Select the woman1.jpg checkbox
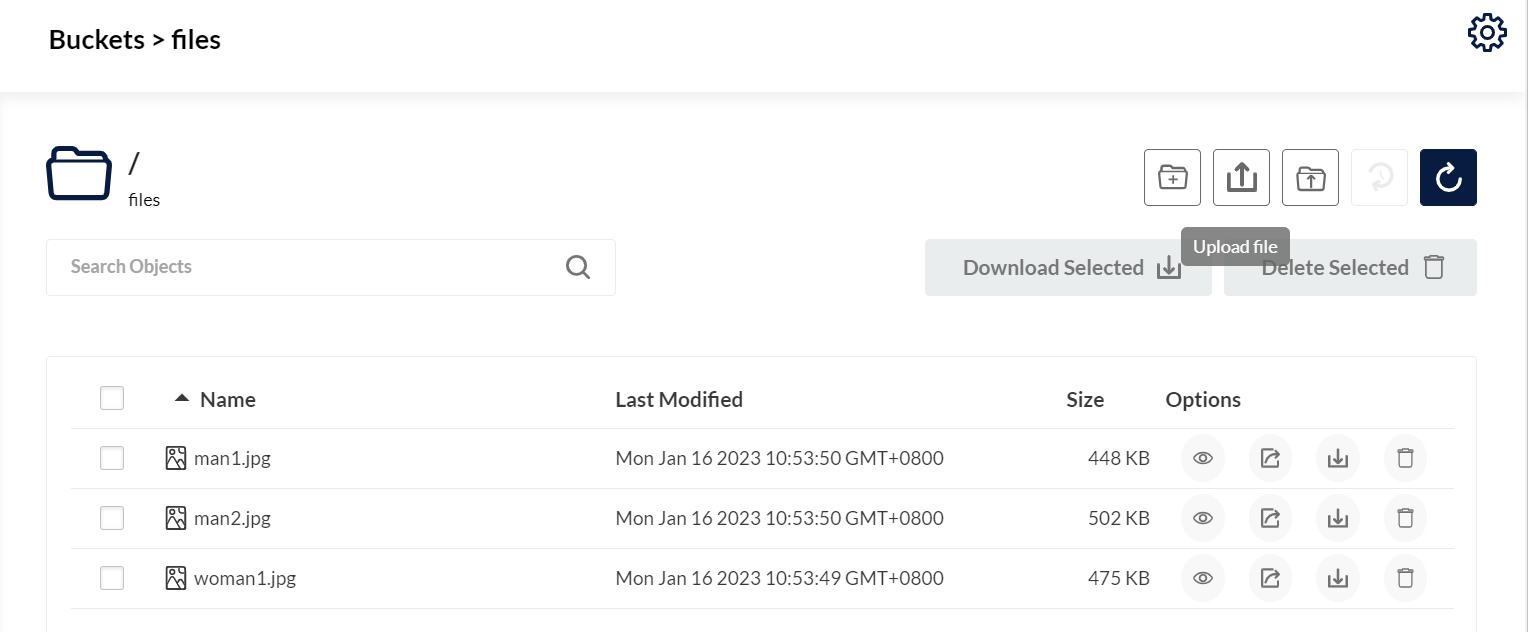 (x=112, y=578)
